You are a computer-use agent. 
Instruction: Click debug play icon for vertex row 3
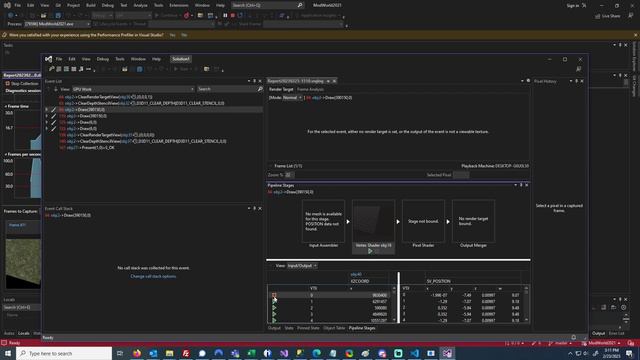(x=274, y=314)
